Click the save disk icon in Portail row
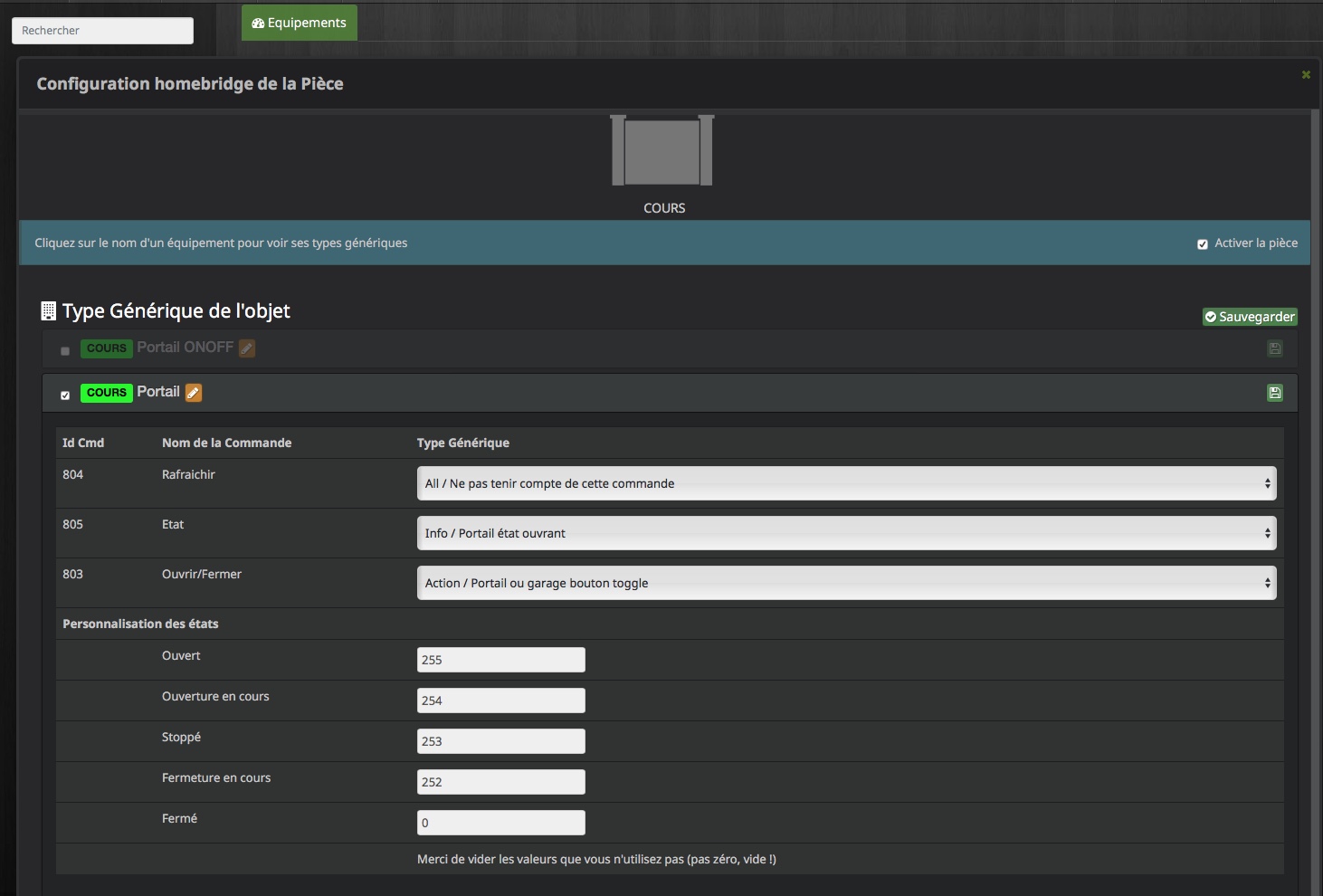This screenshot has width=1323, height=896. 1275,393
